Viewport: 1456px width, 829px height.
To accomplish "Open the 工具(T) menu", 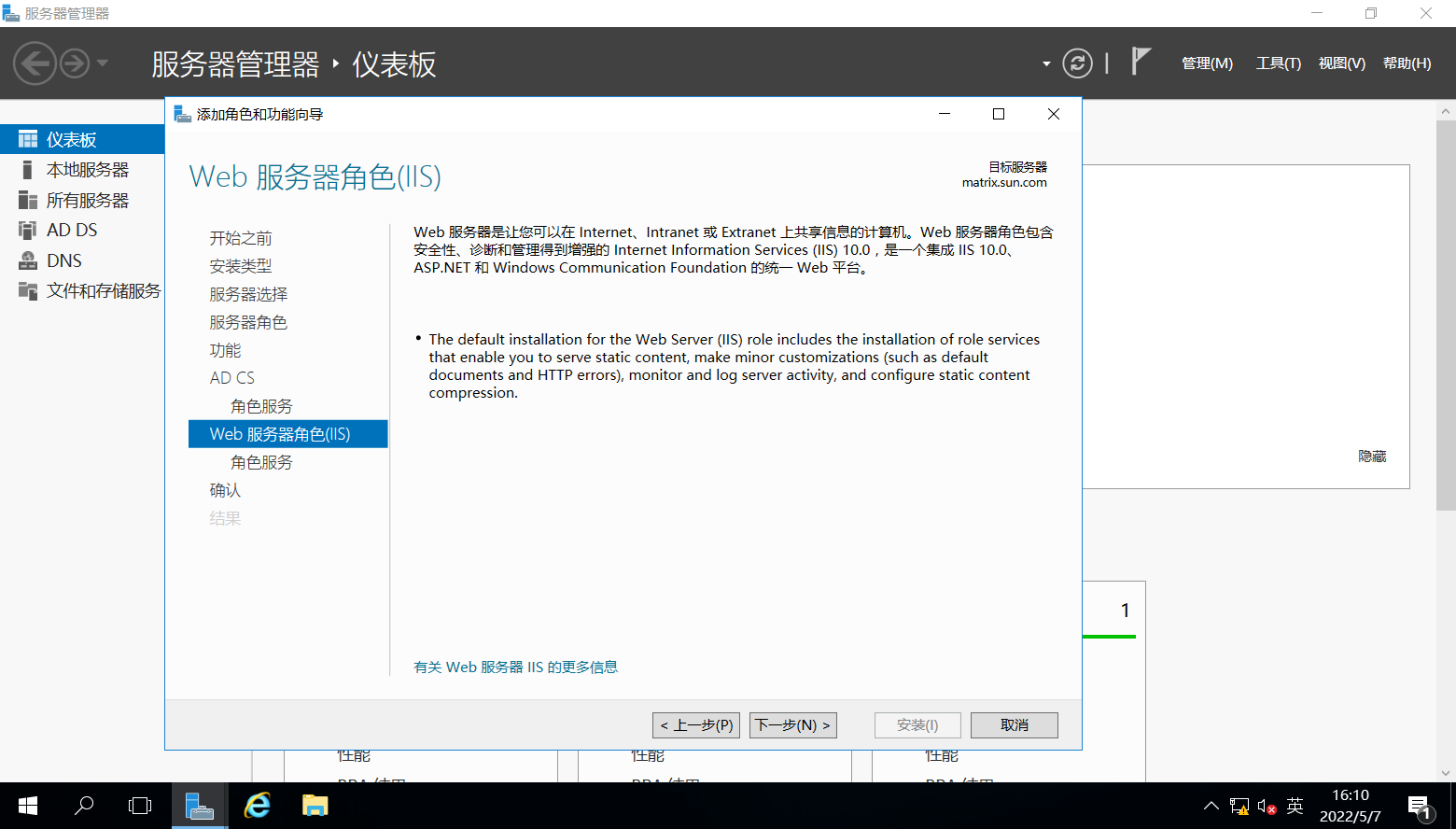I will pos(1278,63).
